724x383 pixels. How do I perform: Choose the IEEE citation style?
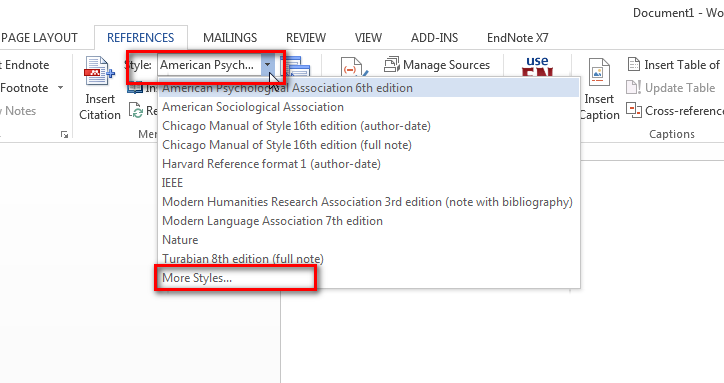pos(368,182)
